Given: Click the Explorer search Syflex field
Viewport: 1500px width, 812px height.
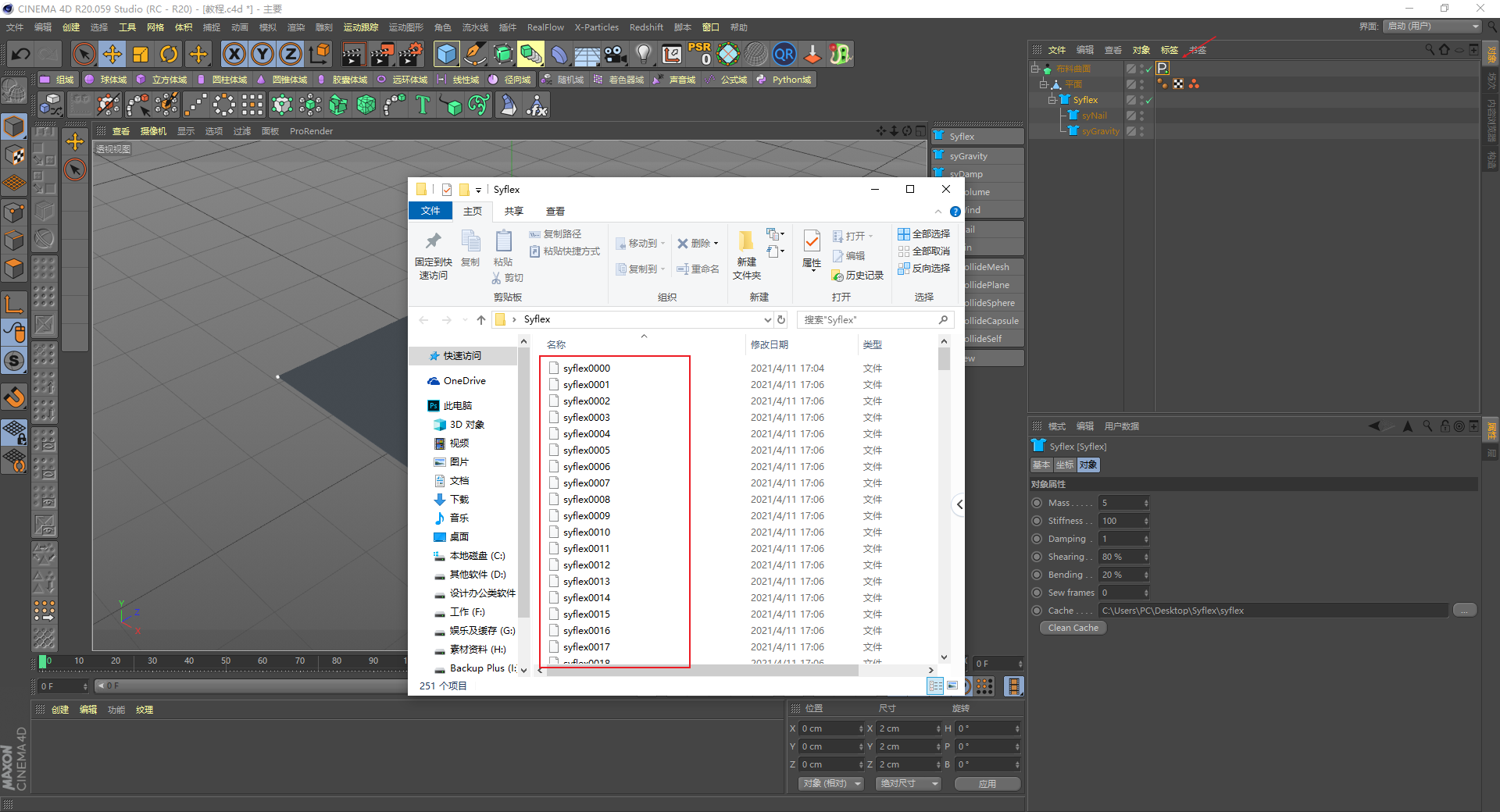Looking at the screenshot, I should click(x=874, y=319).
